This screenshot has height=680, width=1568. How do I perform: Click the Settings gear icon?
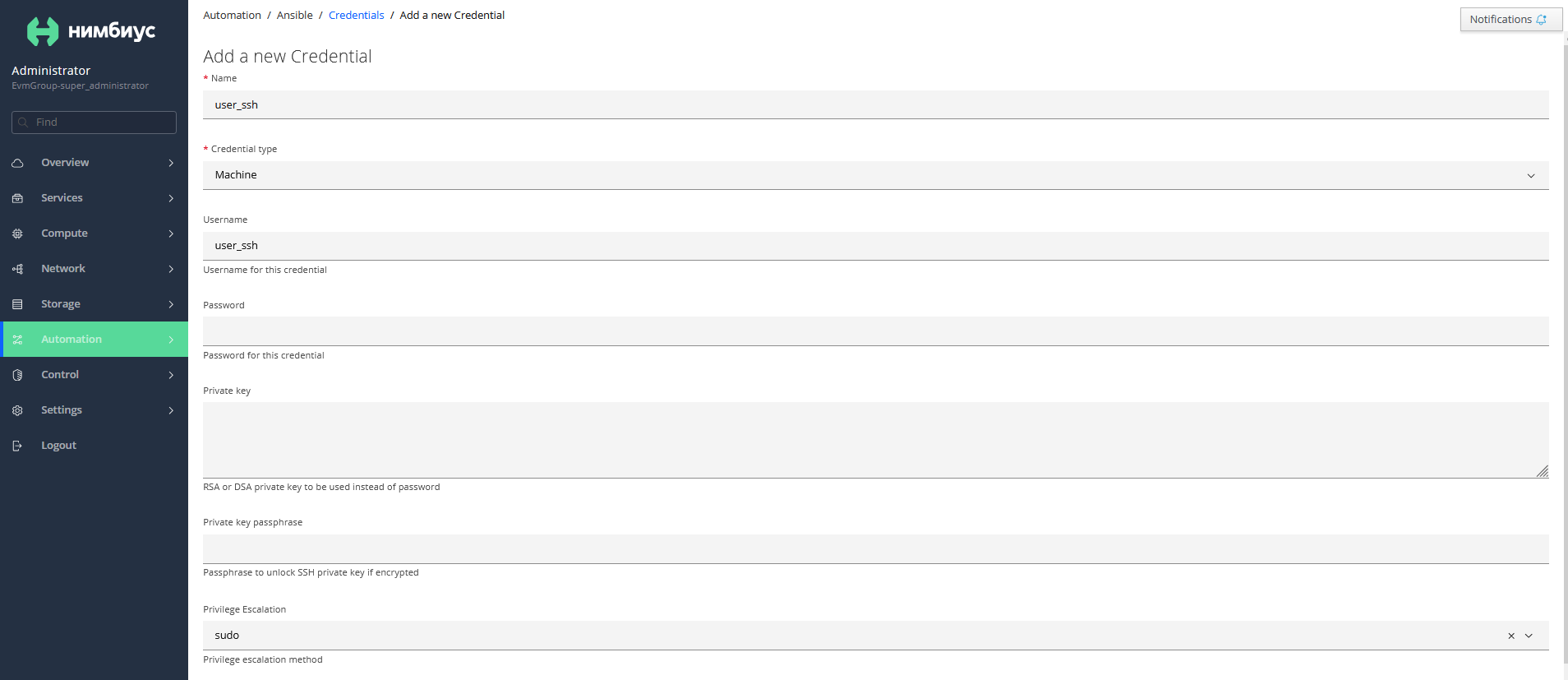click(17, 410)
